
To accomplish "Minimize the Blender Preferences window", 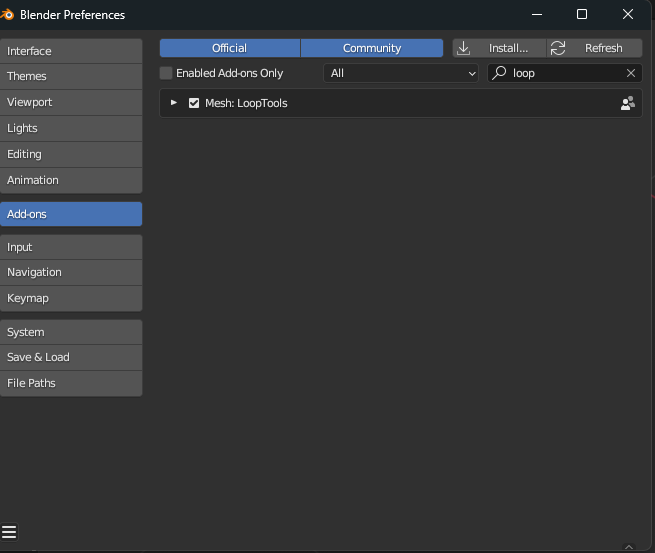I will [537, 15].
